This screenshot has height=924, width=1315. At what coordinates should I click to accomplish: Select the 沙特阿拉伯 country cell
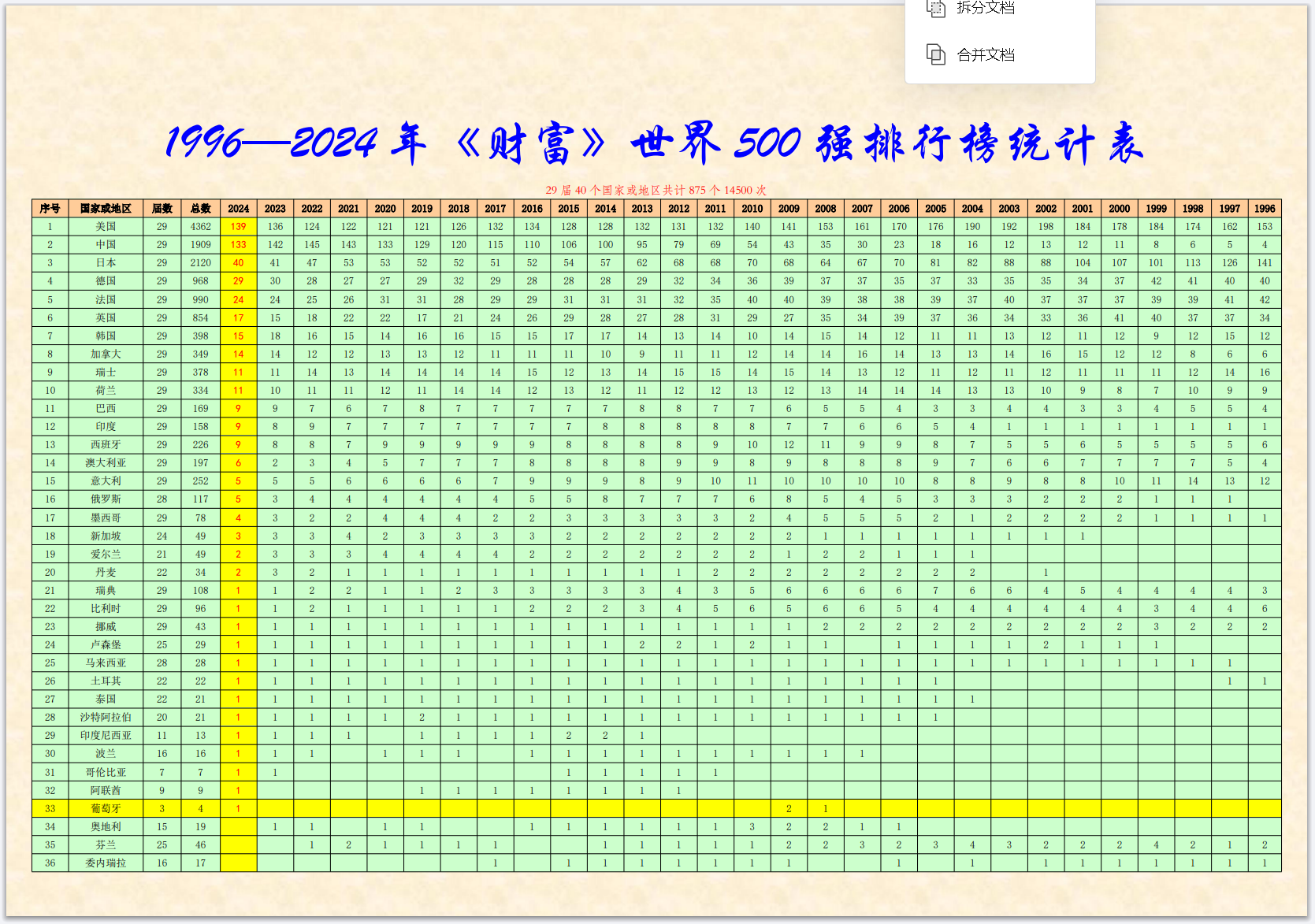(x=106, y=717)
